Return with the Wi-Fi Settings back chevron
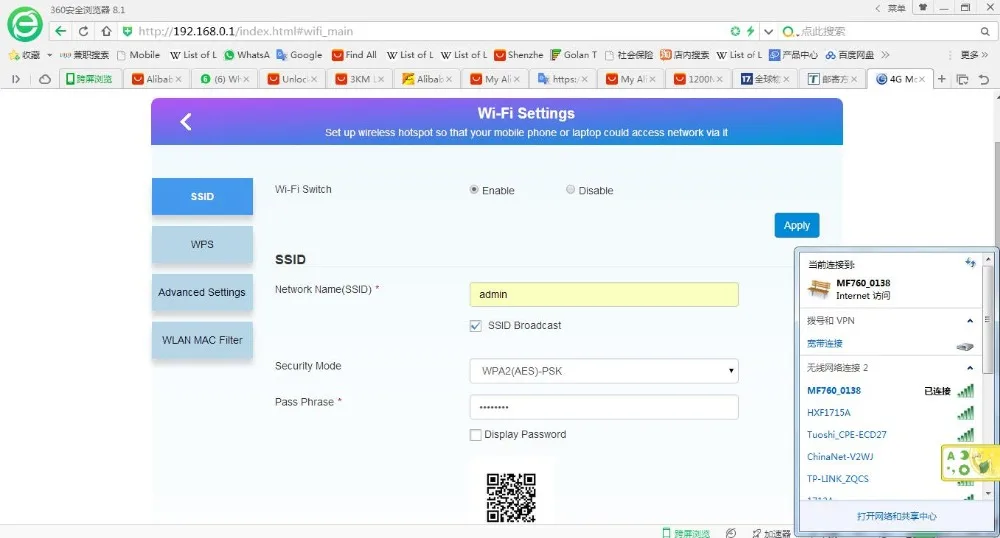This screenshot has height=538, width=1000. coord(186,122)
